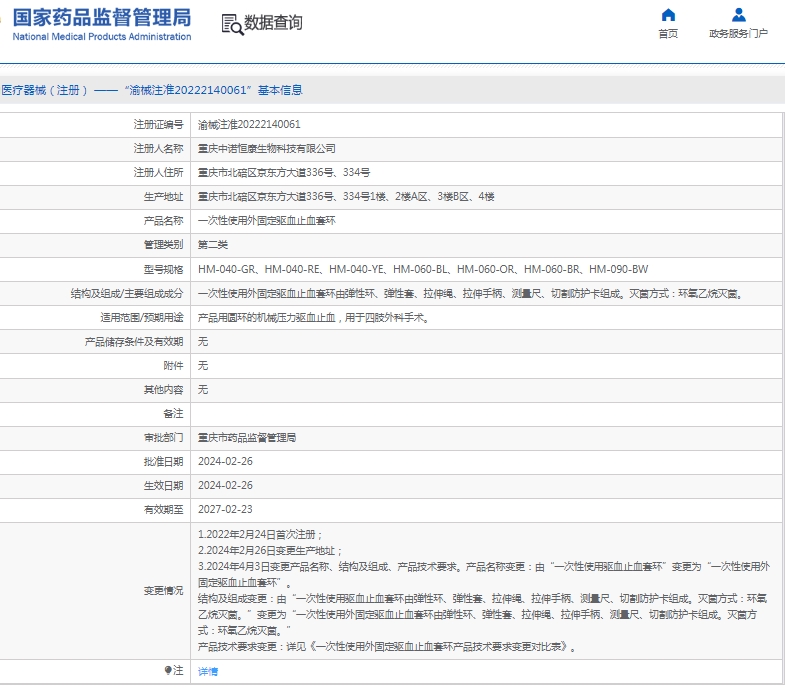Click the 第二类 category value
This screenshot has width=785, height=690.
click(x=213, y=245)
